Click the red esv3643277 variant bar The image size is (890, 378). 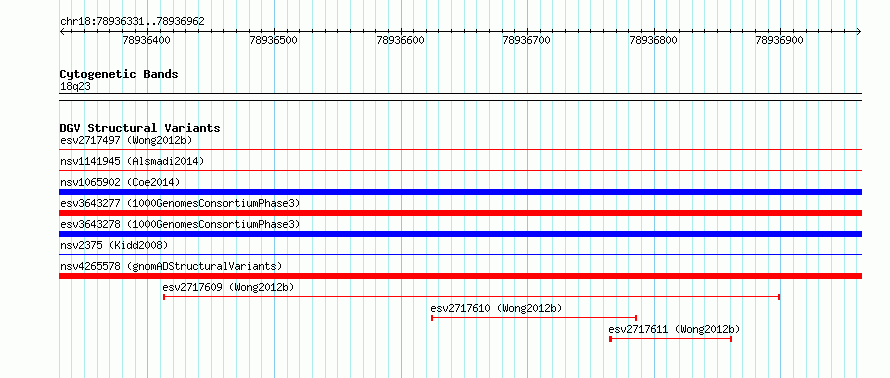pos(460,213)
